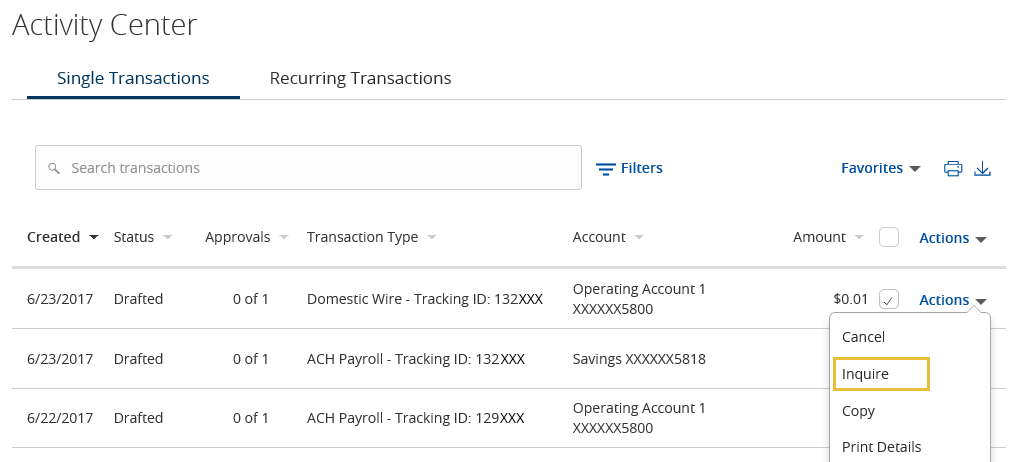Sort by Approvals column arrow
The image size is (1014, 462).
(x=283, y=237)
